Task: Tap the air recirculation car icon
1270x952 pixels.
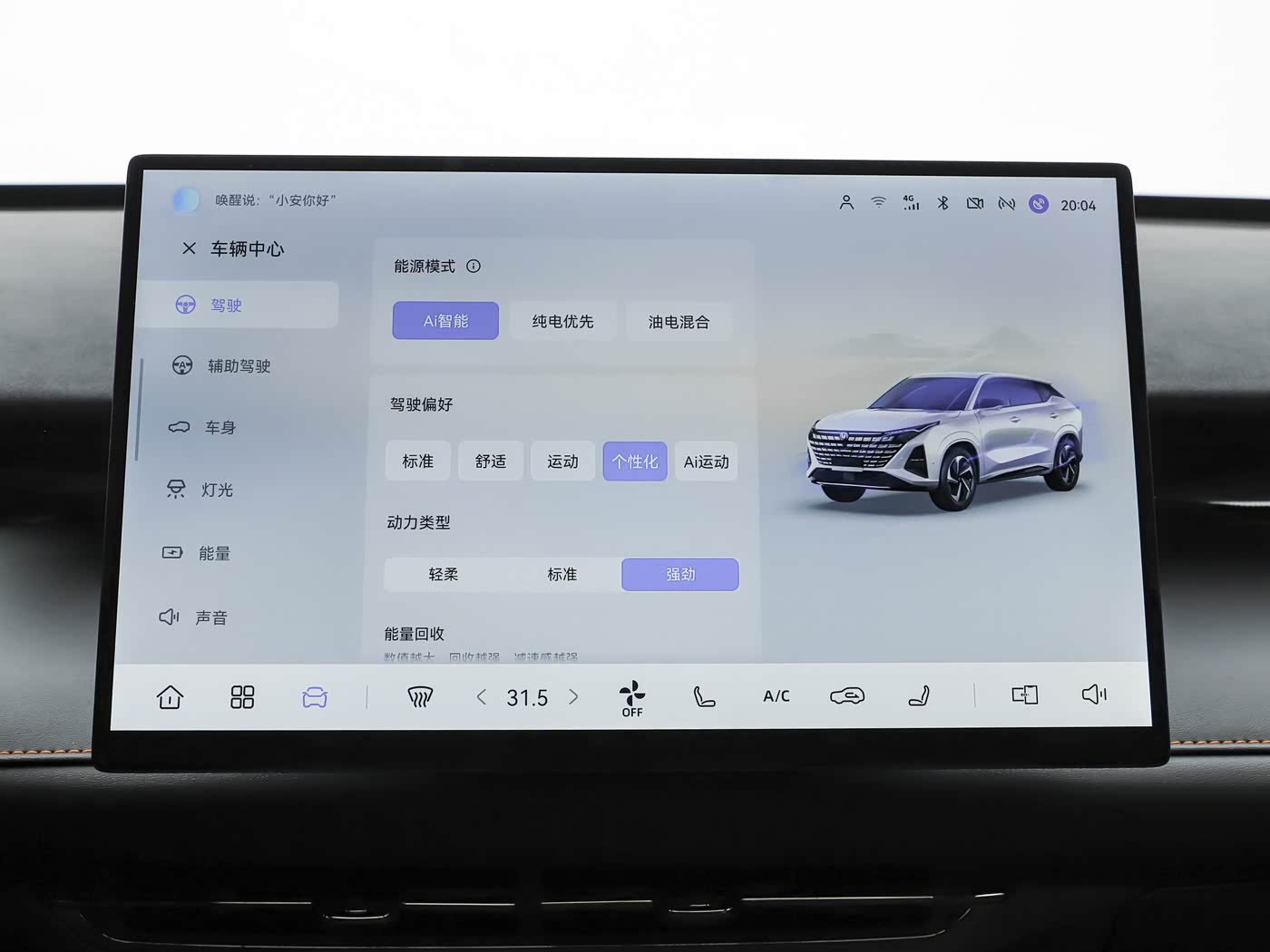Action: [x=847, y=696]
